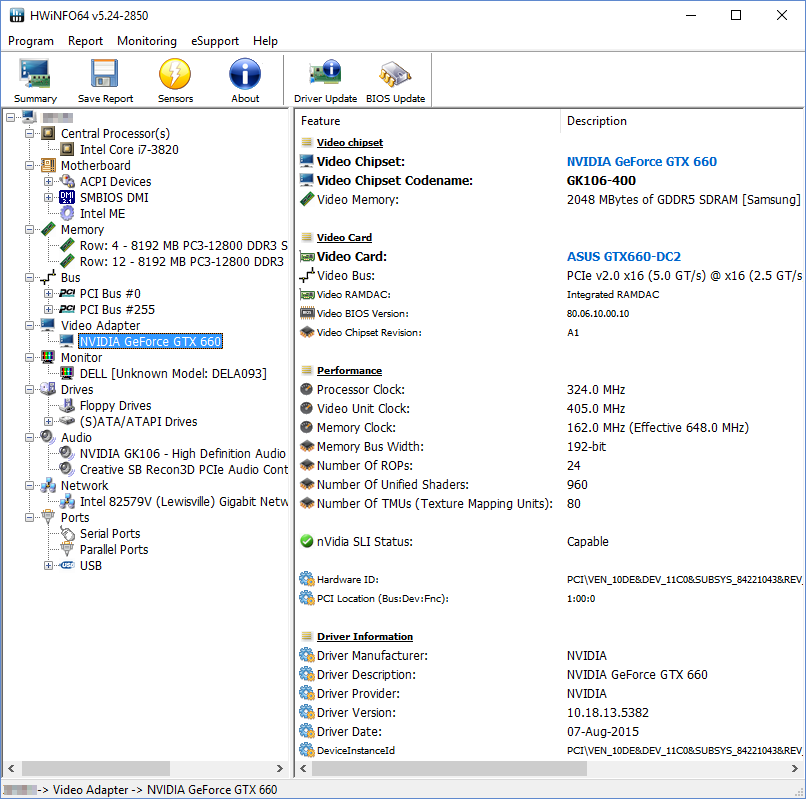This screenshot has height=799, width=806.
Task: Click the Network icon in tree
Action: 48,485
